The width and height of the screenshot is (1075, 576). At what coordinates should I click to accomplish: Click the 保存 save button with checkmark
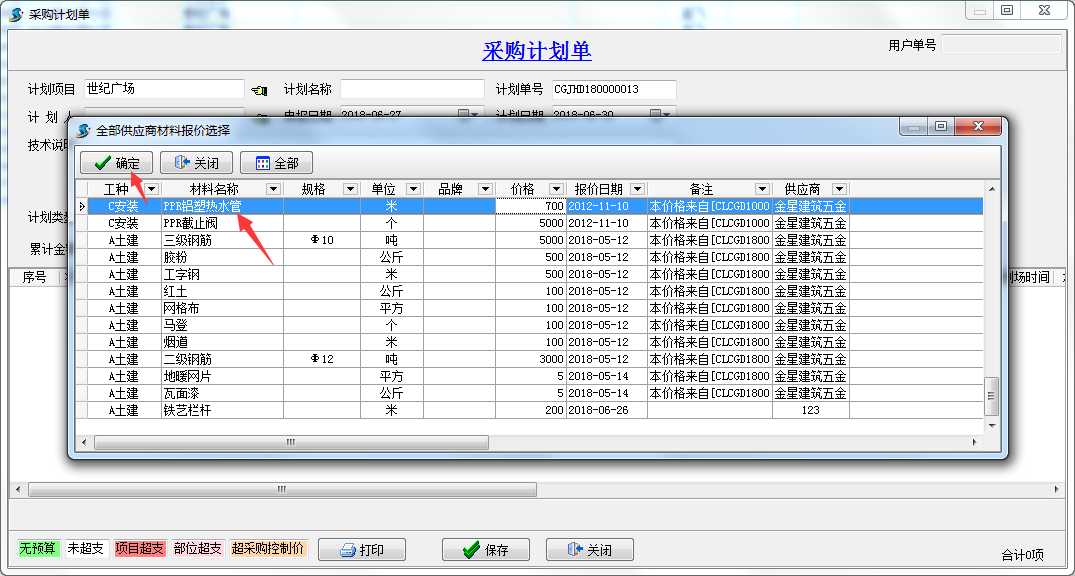(x=485, y=550)
